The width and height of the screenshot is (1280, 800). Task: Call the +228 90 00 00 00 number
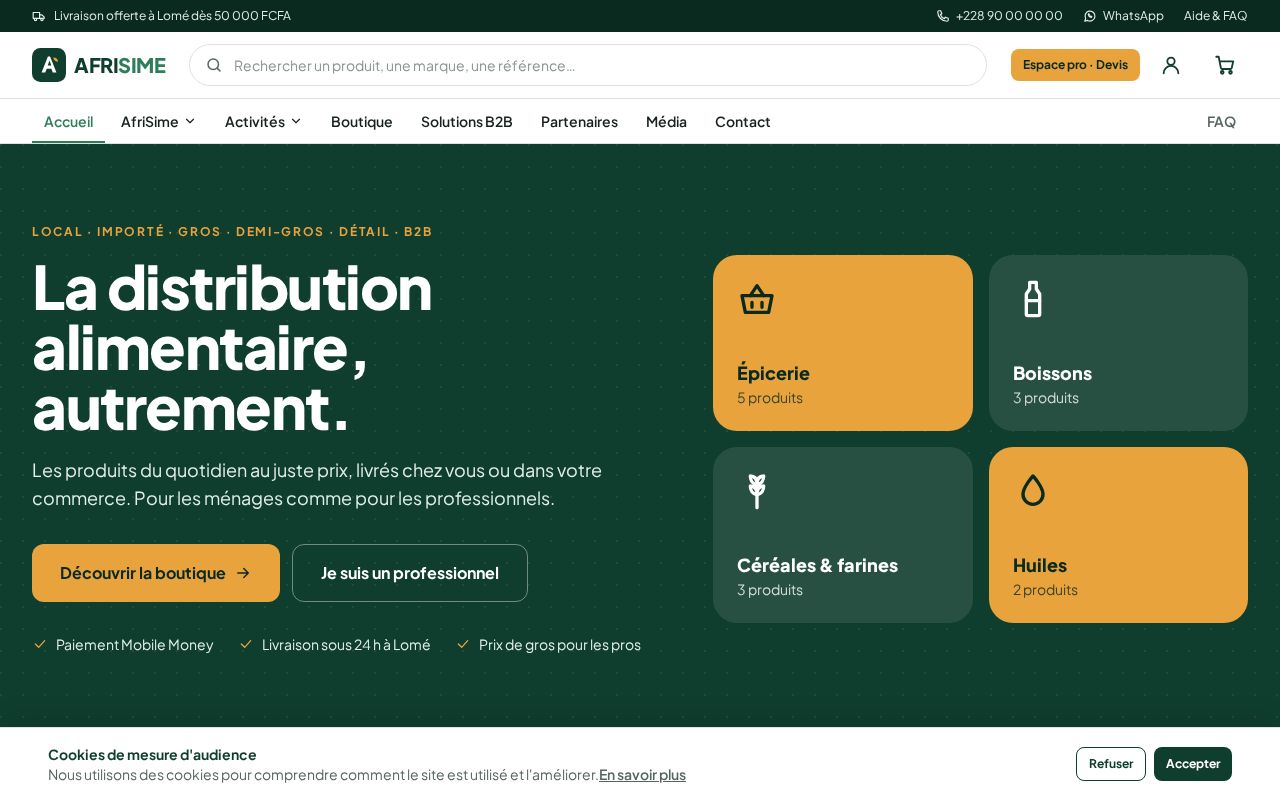click(x=1009, y=16)
